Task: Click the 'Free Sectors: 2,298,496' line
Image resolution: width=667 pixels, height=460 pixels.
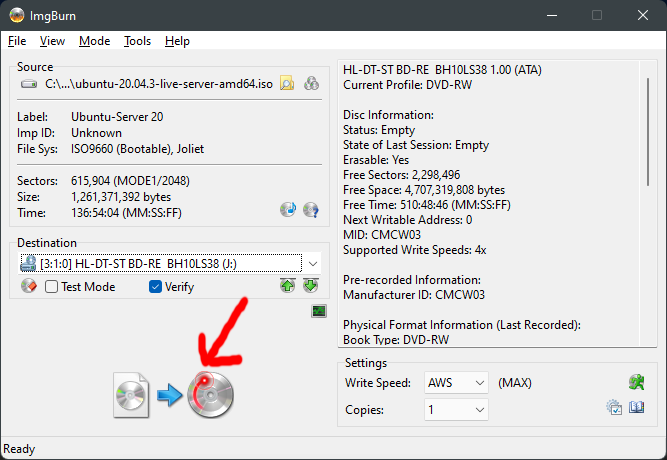Action: [402, 175]
